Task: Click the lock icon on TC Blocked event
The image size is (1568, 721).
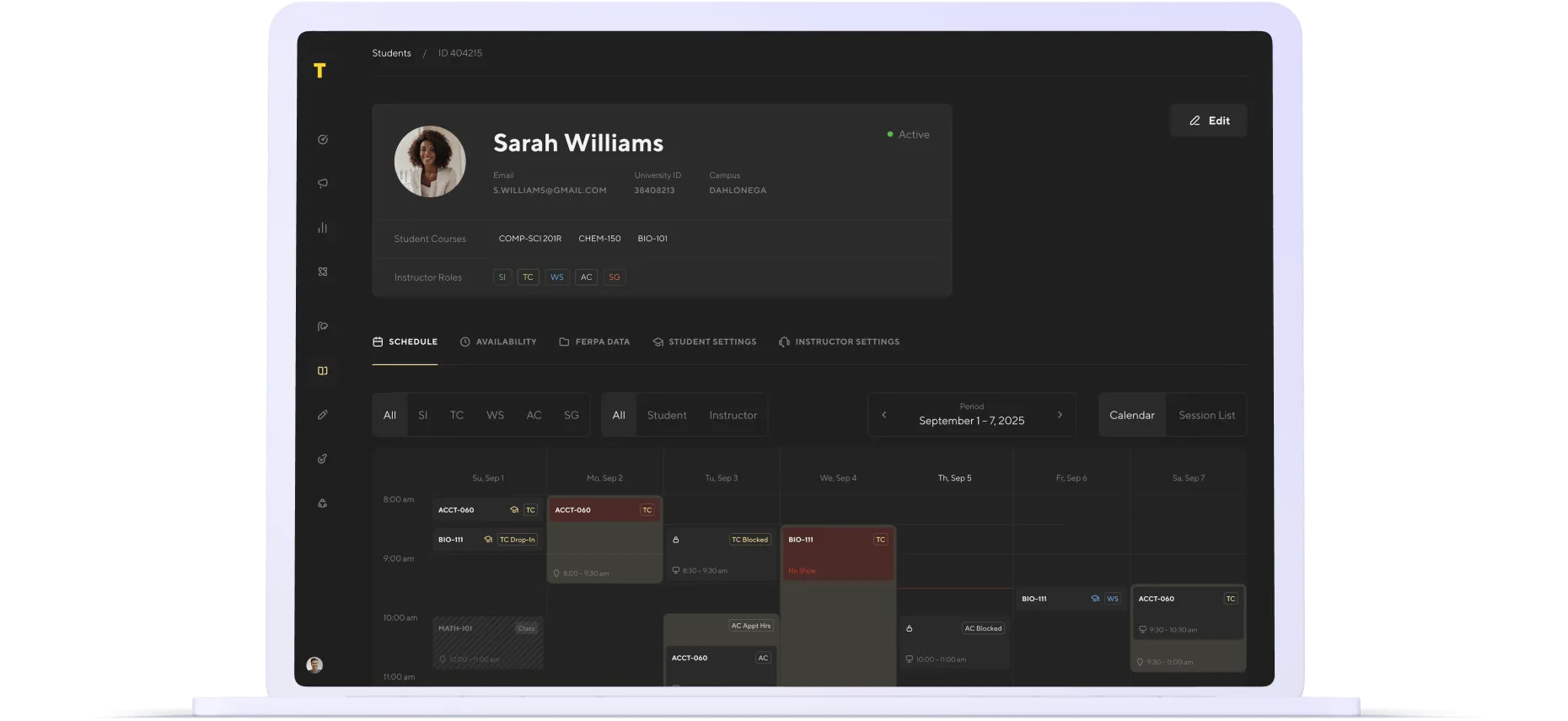Action: [676, 540]
